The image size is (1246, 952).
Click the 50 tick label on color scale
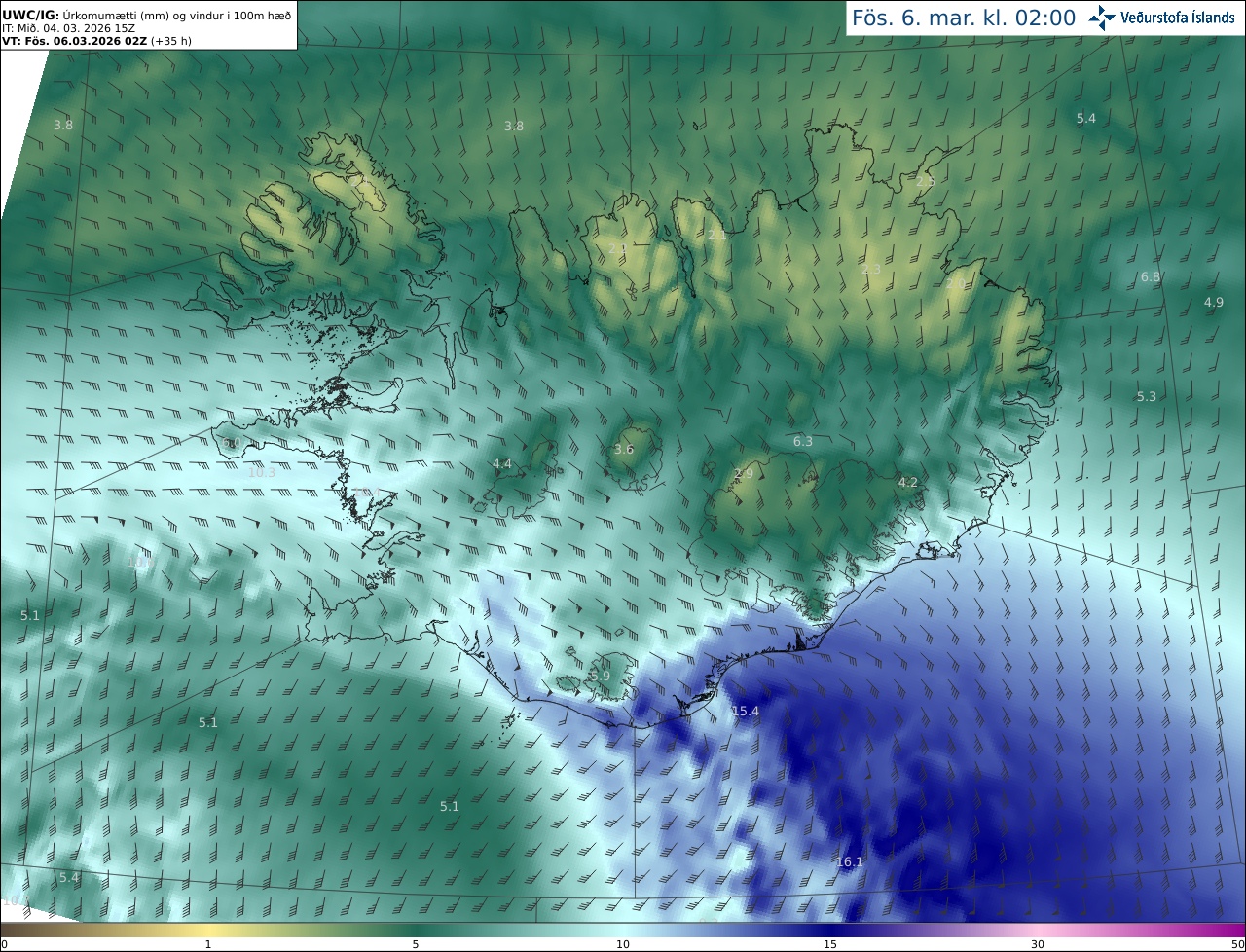1237,944
